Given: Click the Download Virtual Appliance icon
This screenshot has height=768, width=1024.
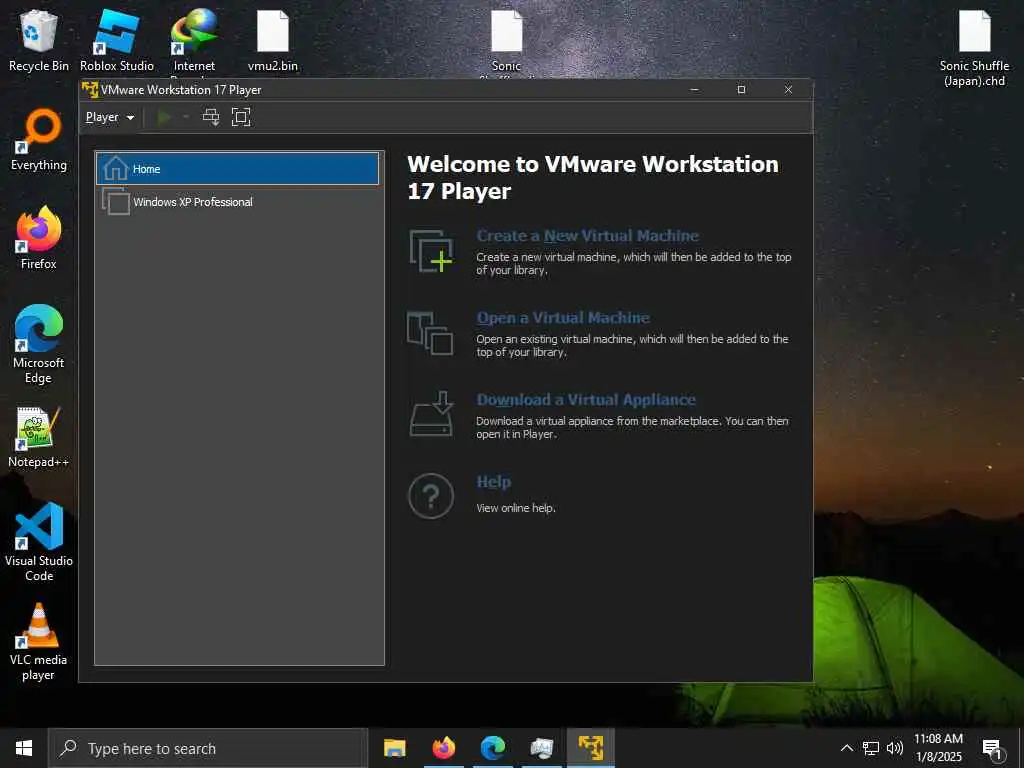Looking at the screenshot, I should point(431,413).
